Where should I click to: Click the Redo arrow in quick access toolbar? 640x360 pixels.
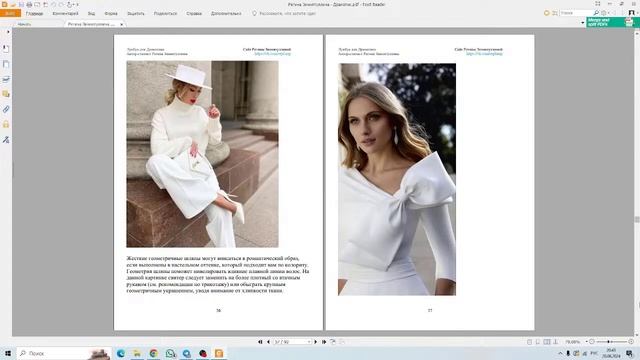pos(61,4)
